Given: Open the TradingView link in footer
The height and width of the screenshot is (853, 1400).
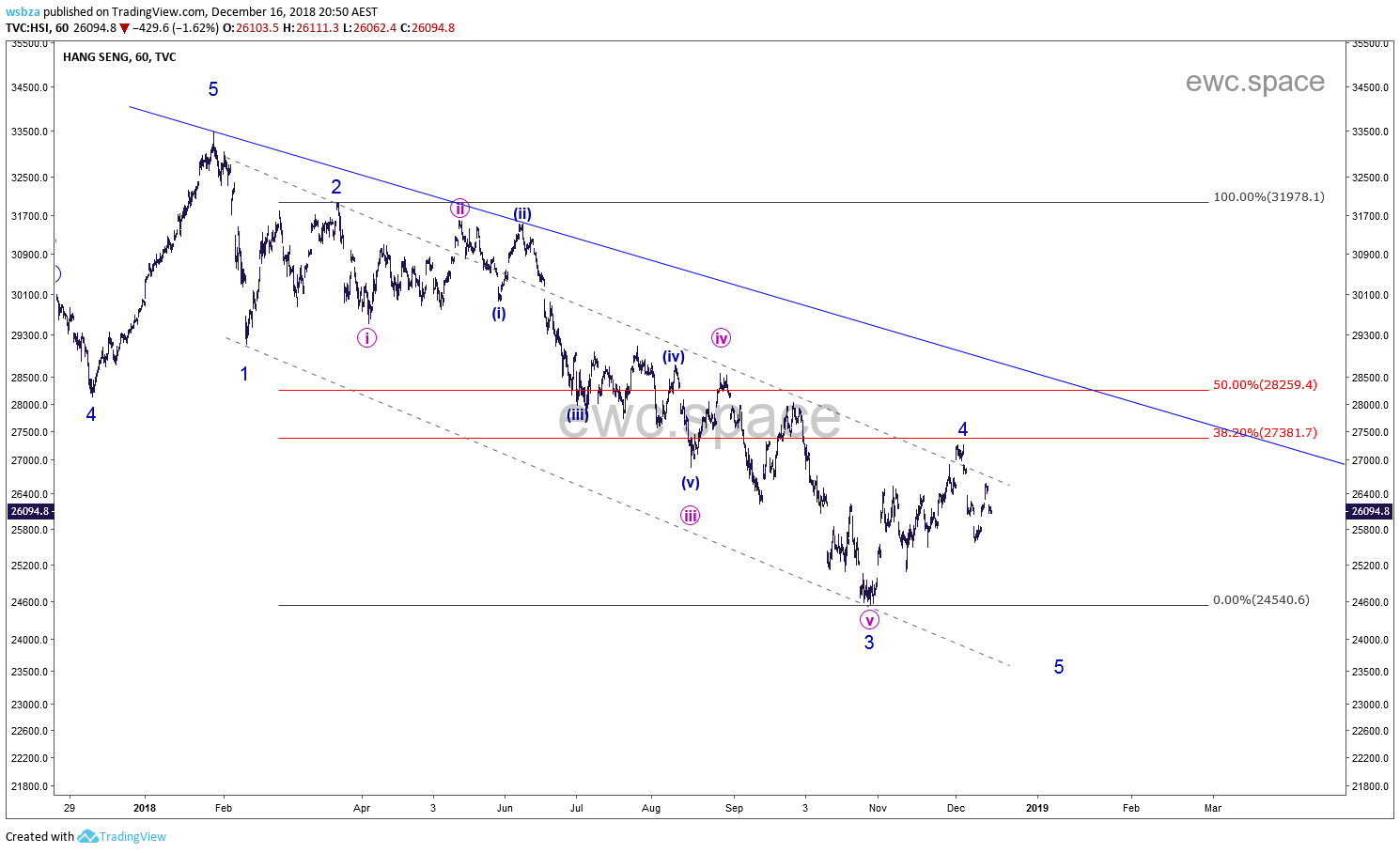Looking at the screenshot, I should click(132, 836).
